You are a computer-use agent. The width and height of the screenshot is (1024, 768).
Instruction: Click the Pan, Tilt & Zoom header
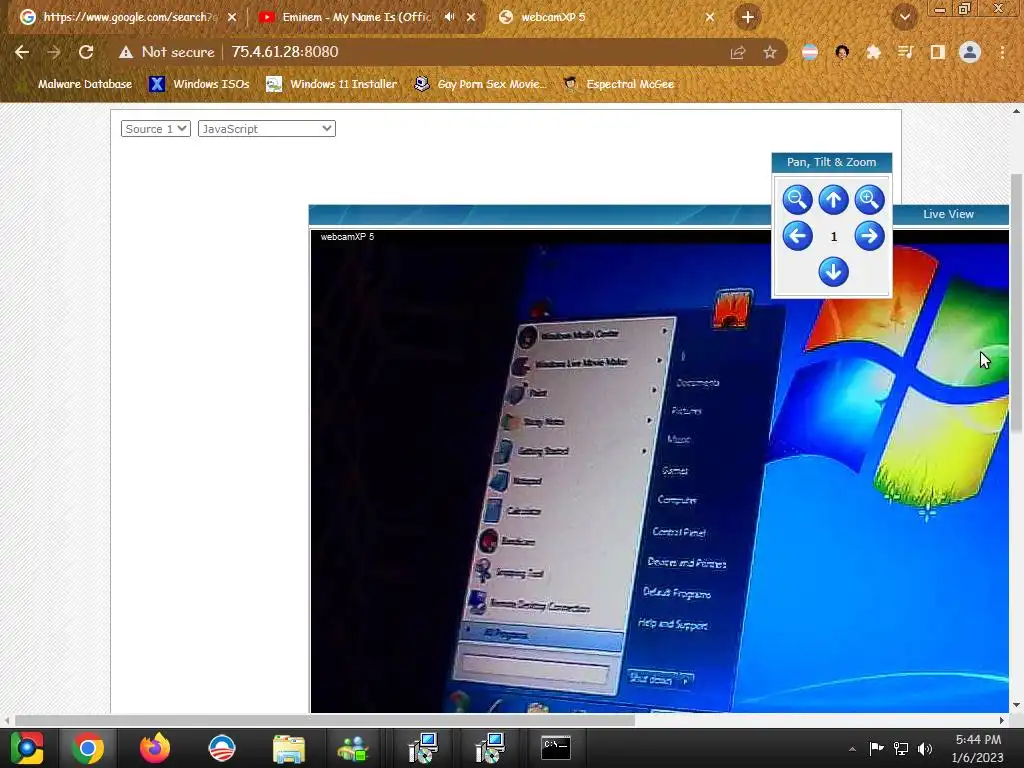[x=831, y=162]
